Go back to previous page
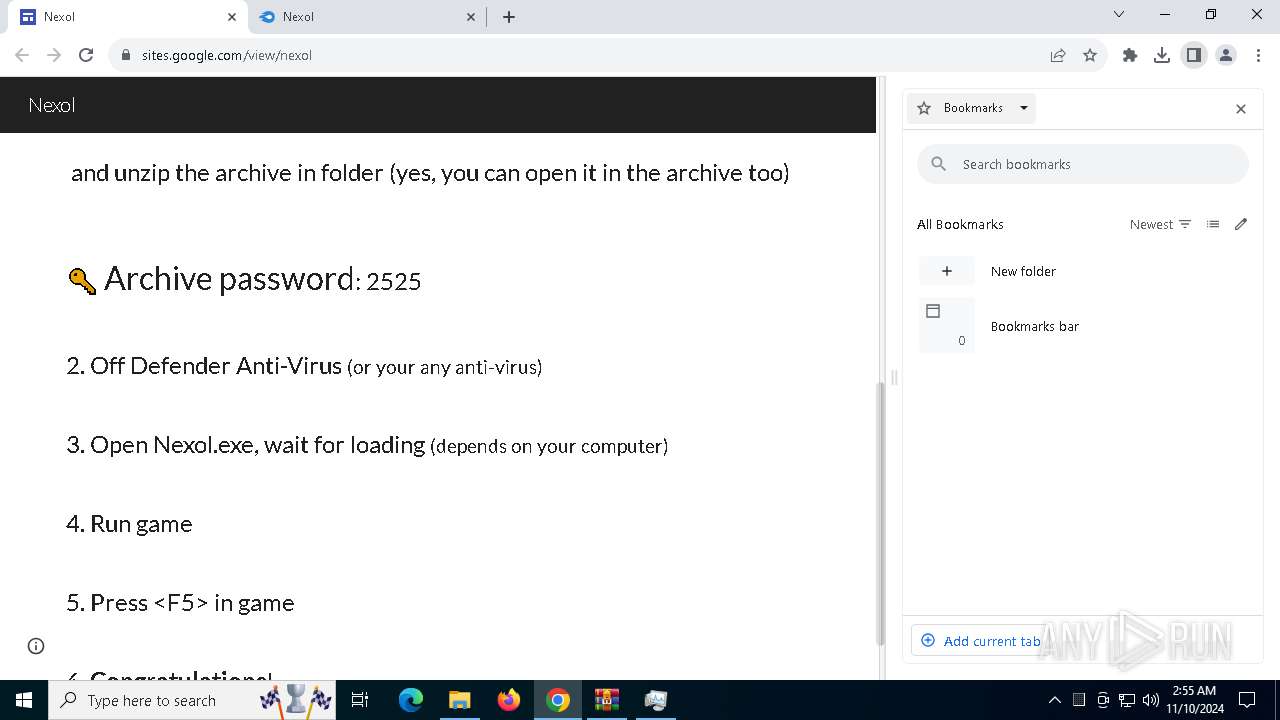The image size is (1280, 720). pos(22,55)
